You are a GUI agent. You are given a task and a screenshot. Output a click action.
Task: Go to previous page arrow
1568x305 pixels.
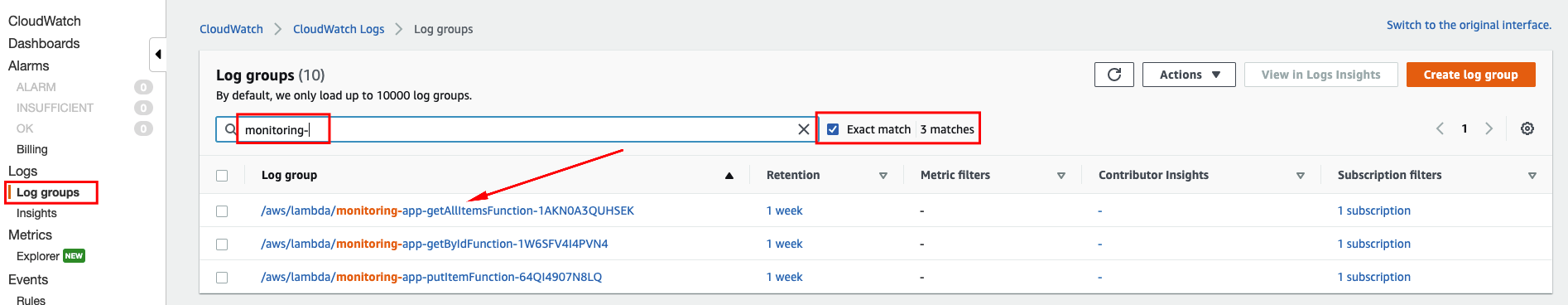[x=1440, y=128]
